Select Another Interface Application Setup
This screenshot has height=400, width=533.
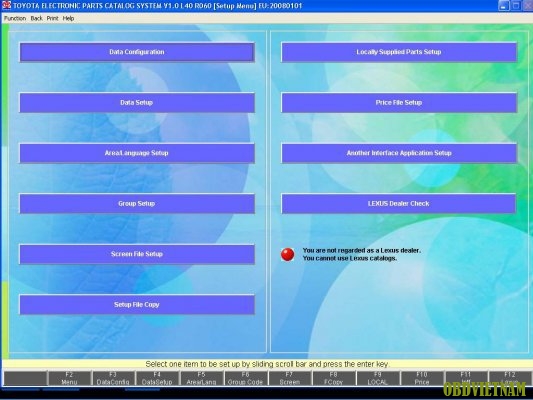click(x=399, y=153)
